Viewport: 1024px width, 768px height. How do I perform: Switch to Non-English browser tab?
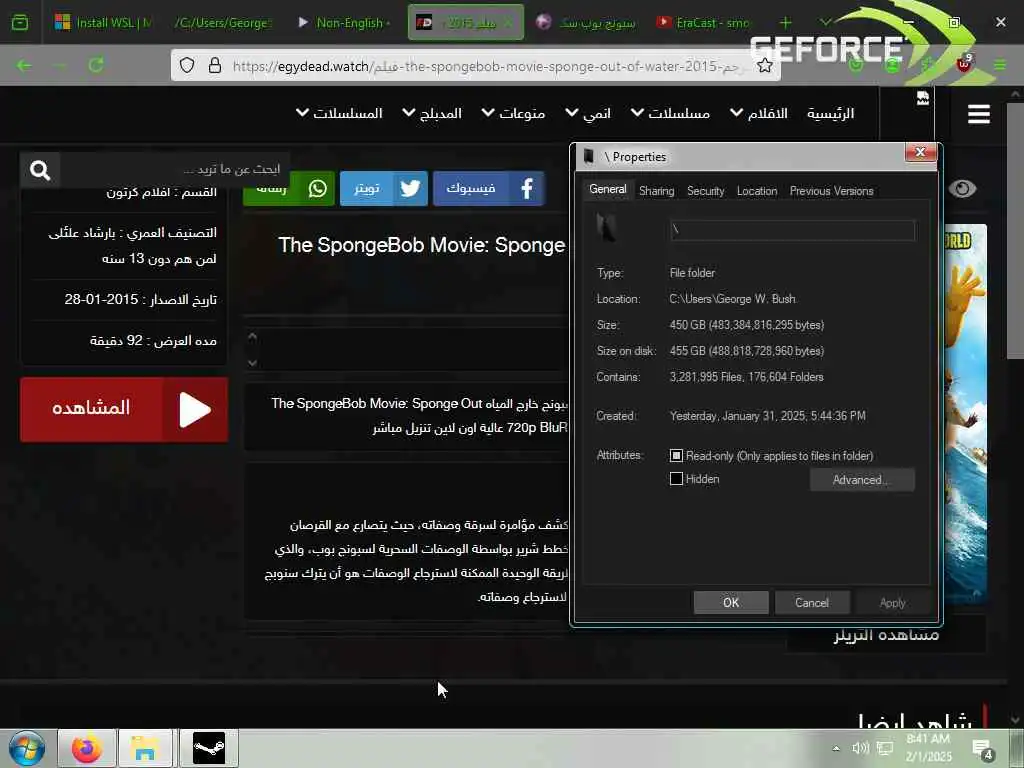(x=344, y=23)
